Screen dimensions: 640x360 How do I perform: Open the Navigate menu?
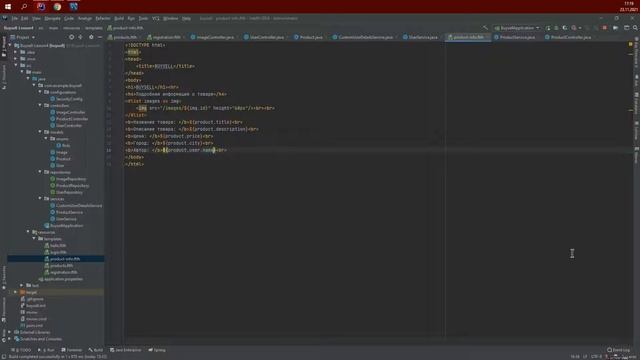(x=52, y=18)
